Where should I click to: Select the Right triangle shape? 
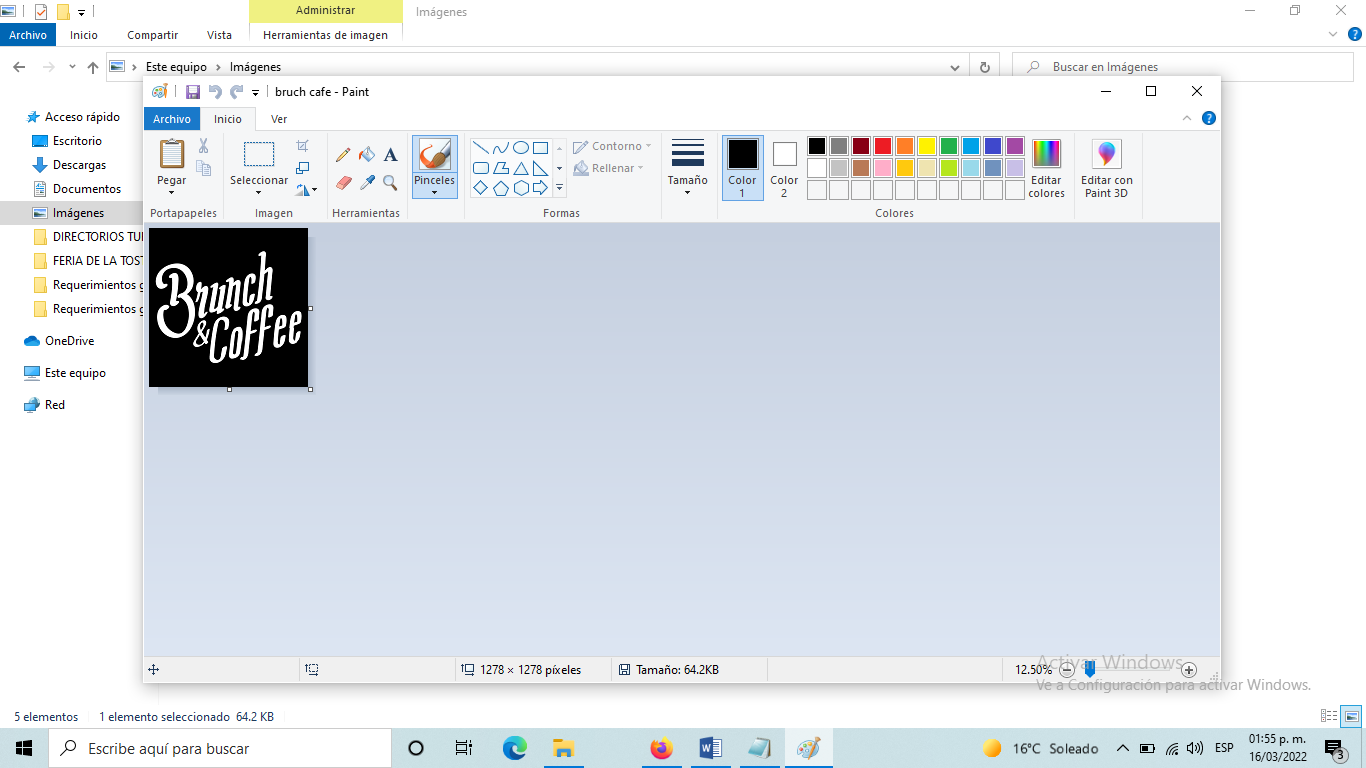(x=540, y=168)
